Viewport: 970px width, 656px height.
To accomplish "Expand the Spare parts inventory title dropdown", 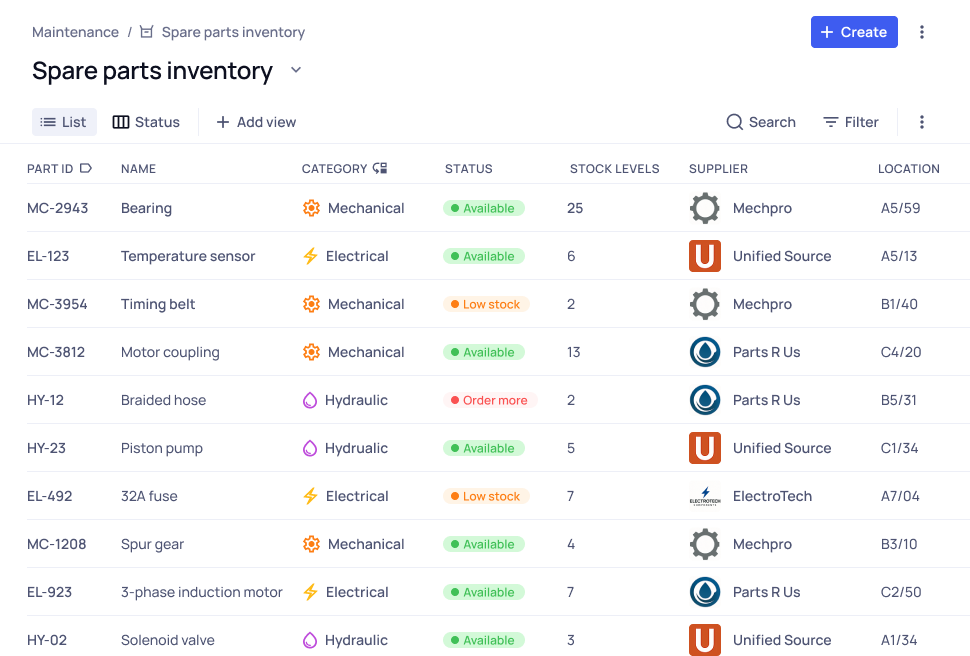I will pos(295,70).
